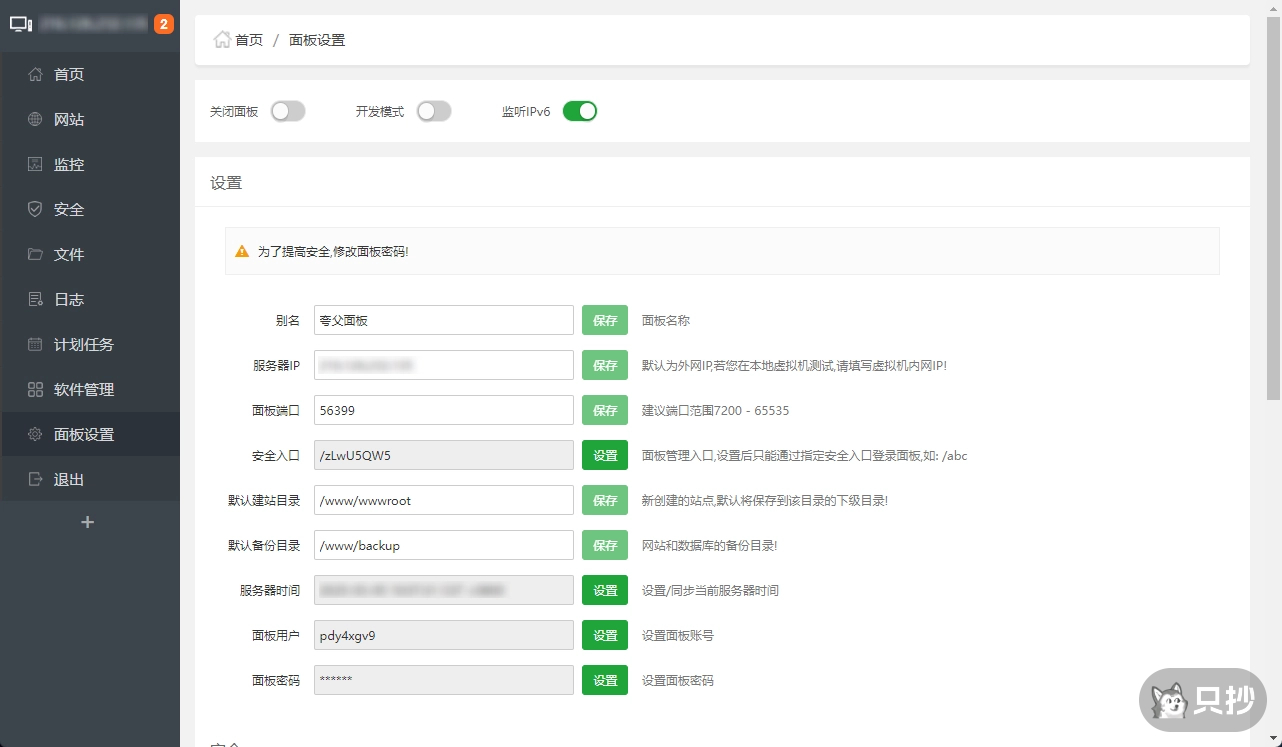
Task: Click the folder icon for 文件
Action: tap(35, 255)
